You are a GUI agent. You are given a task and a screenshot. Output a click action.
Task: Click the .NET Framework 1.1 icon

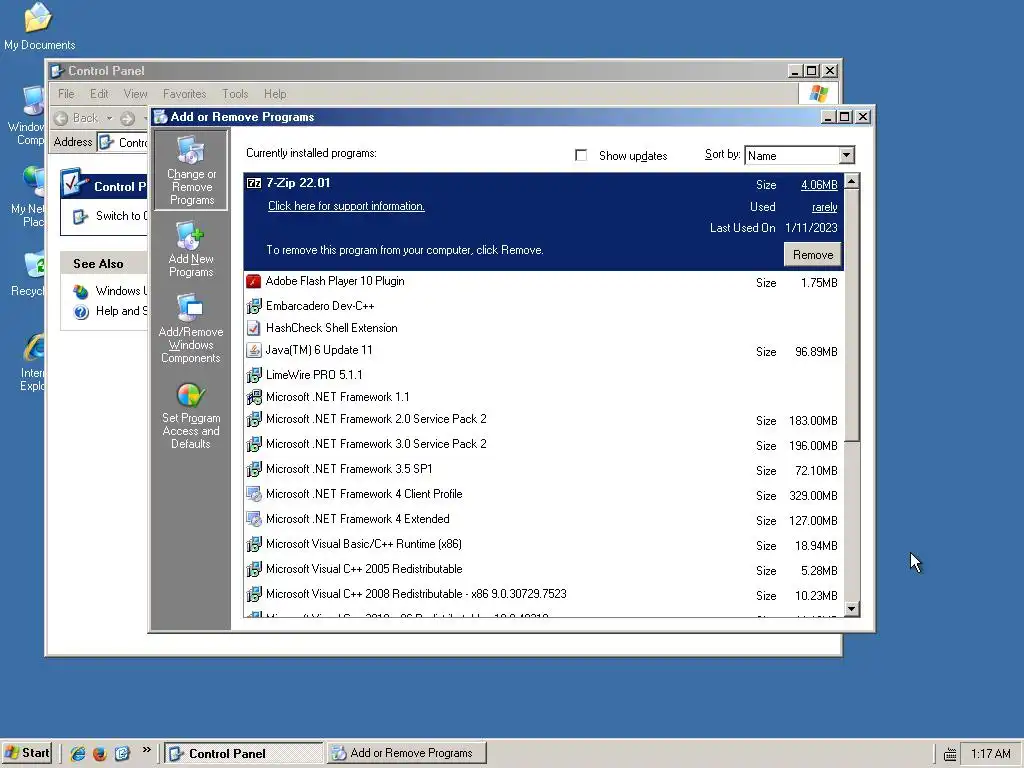tap(253, 397)
